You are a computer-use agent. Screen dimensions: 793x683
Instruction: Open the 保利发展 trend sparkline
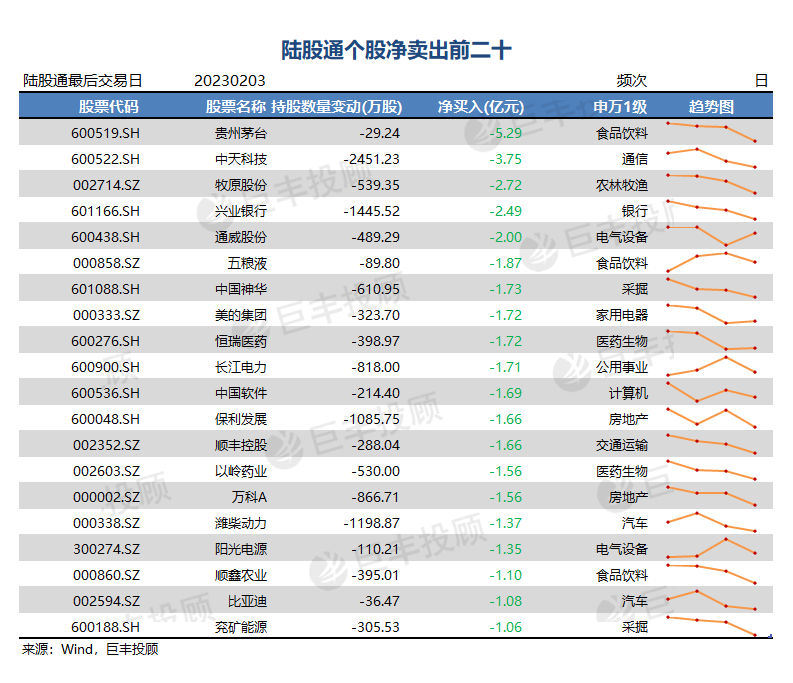pos(711,418)
